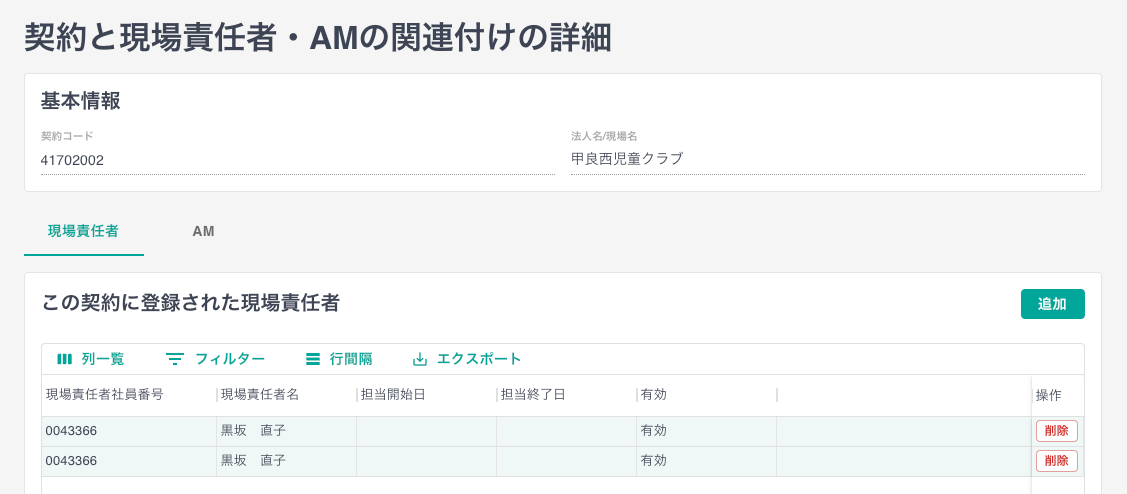Sort by 担当開始日 column header
The width and height of the screenshot is (1127, 494).
pos(394,395)
